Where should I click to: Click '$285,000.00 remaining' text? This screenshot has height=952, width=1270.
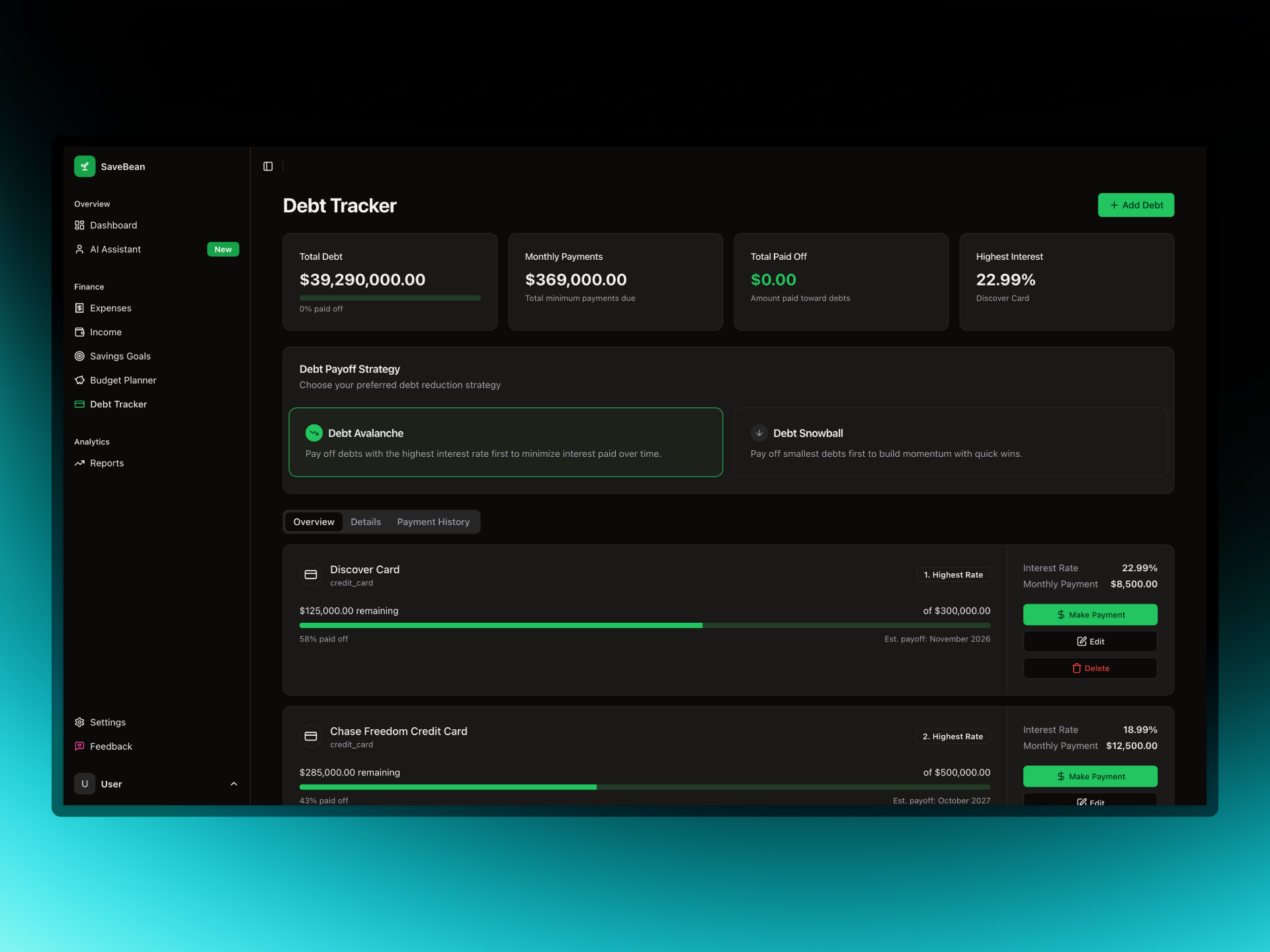coord(350,773)
